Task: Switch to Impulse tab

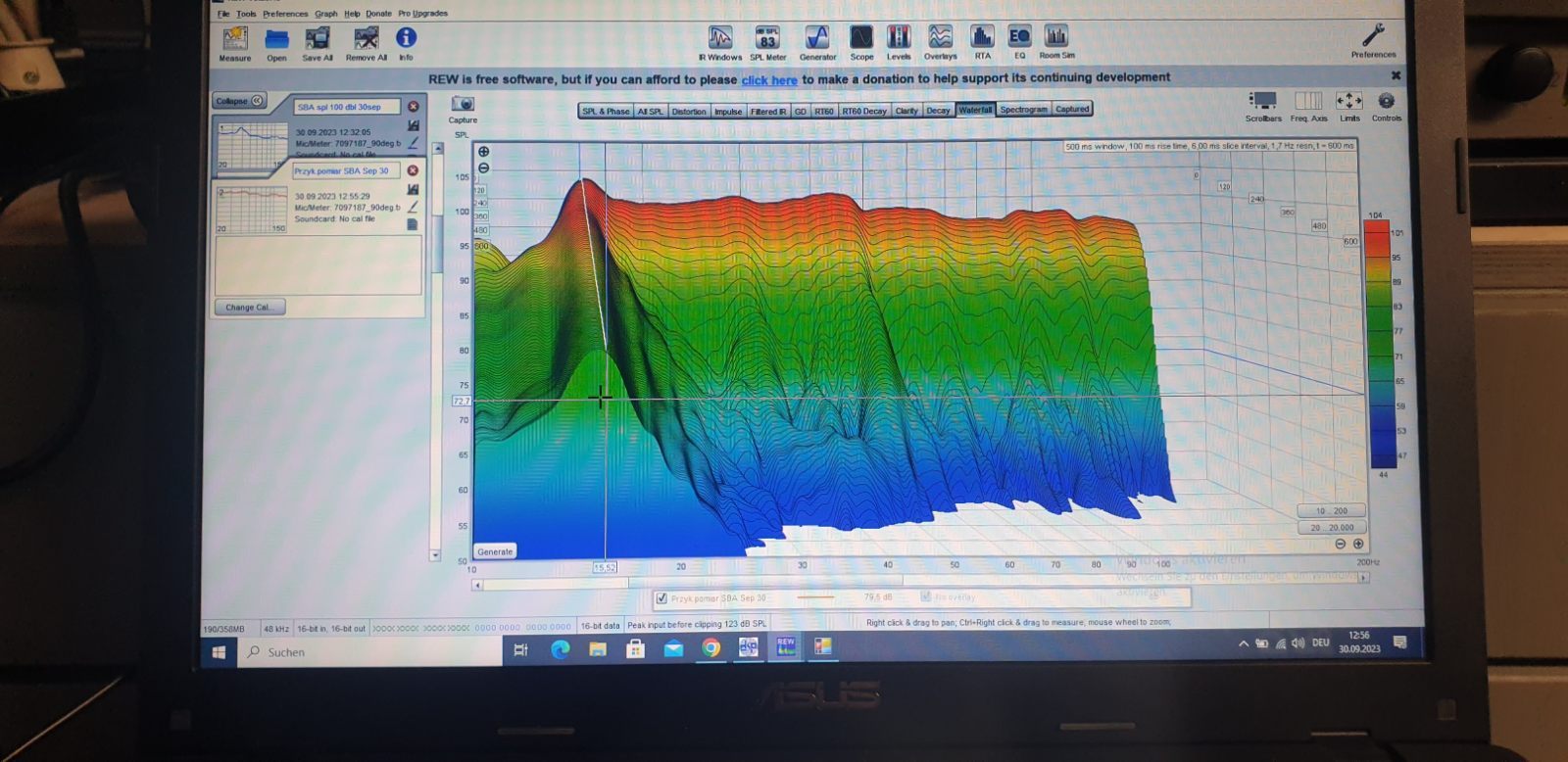Action: tap(728, 111)
